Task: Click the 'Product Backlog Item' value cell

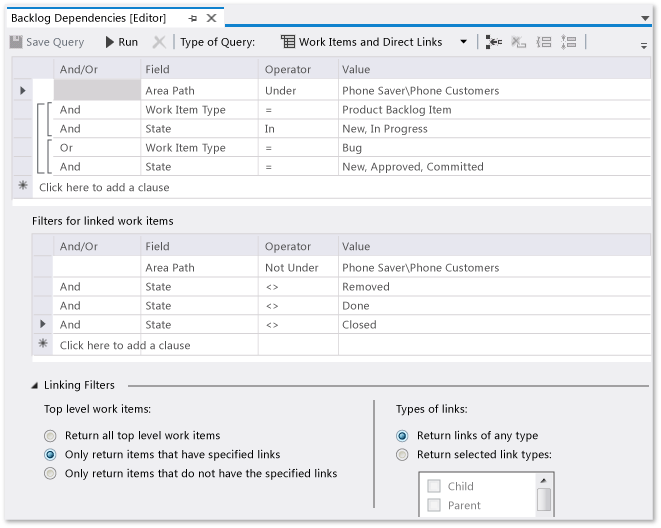Action: click(x=494, y=110)
